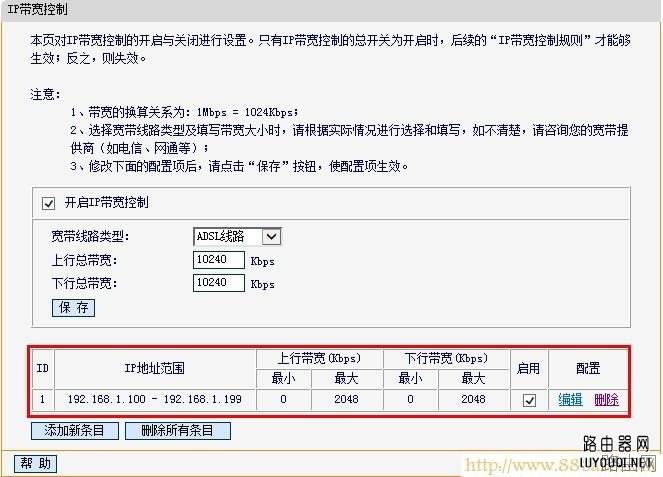Click the 下行总带宽 label
Image resolution: width=663 pixels, height=477 pixels.
[x=84, y=283]
